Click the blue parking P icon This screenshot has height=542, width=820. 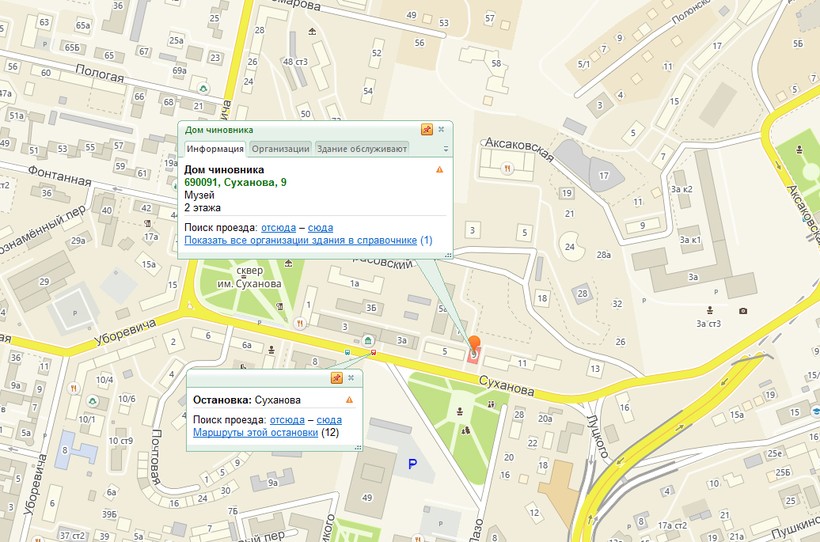[412, 464]
